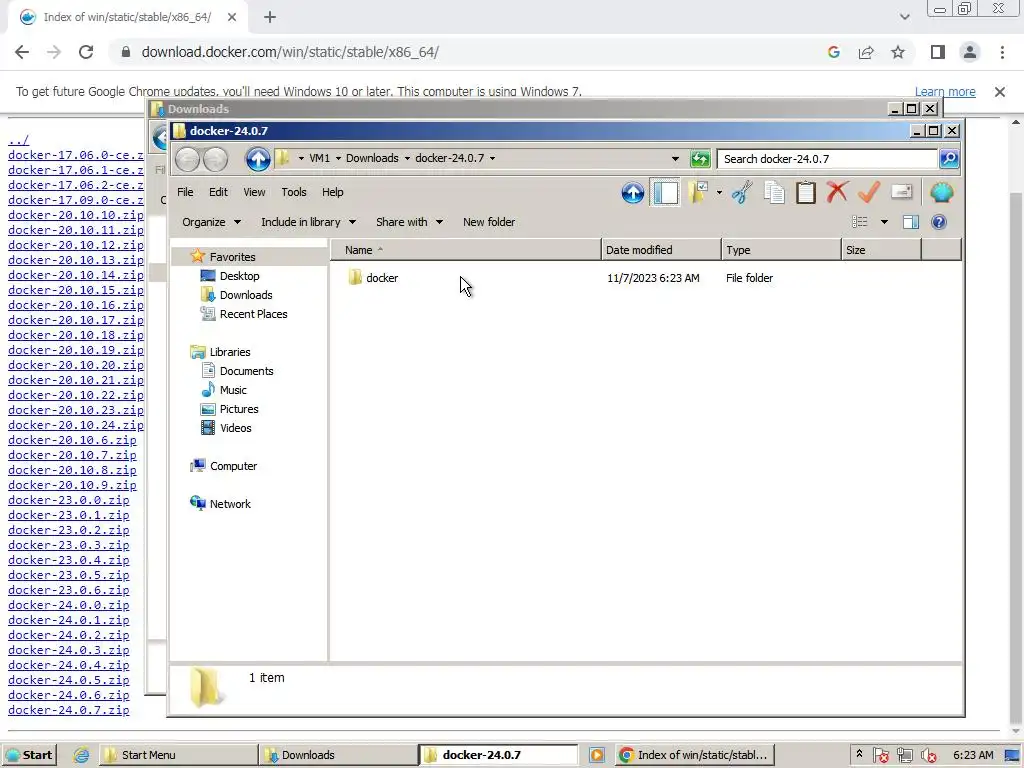Screen dimensions: 1024x768
Task: Select the docker folder in the file list
Action: 382,278
